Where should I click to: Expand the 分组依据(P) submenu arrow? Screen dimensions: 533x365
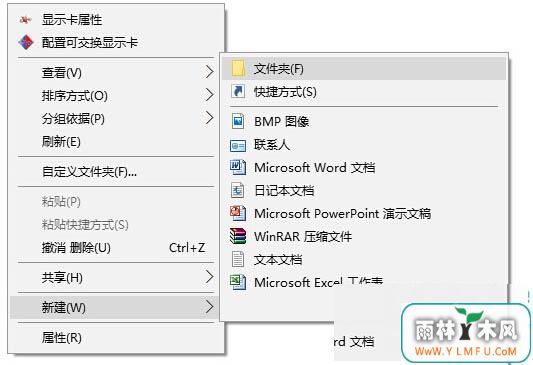210,118
